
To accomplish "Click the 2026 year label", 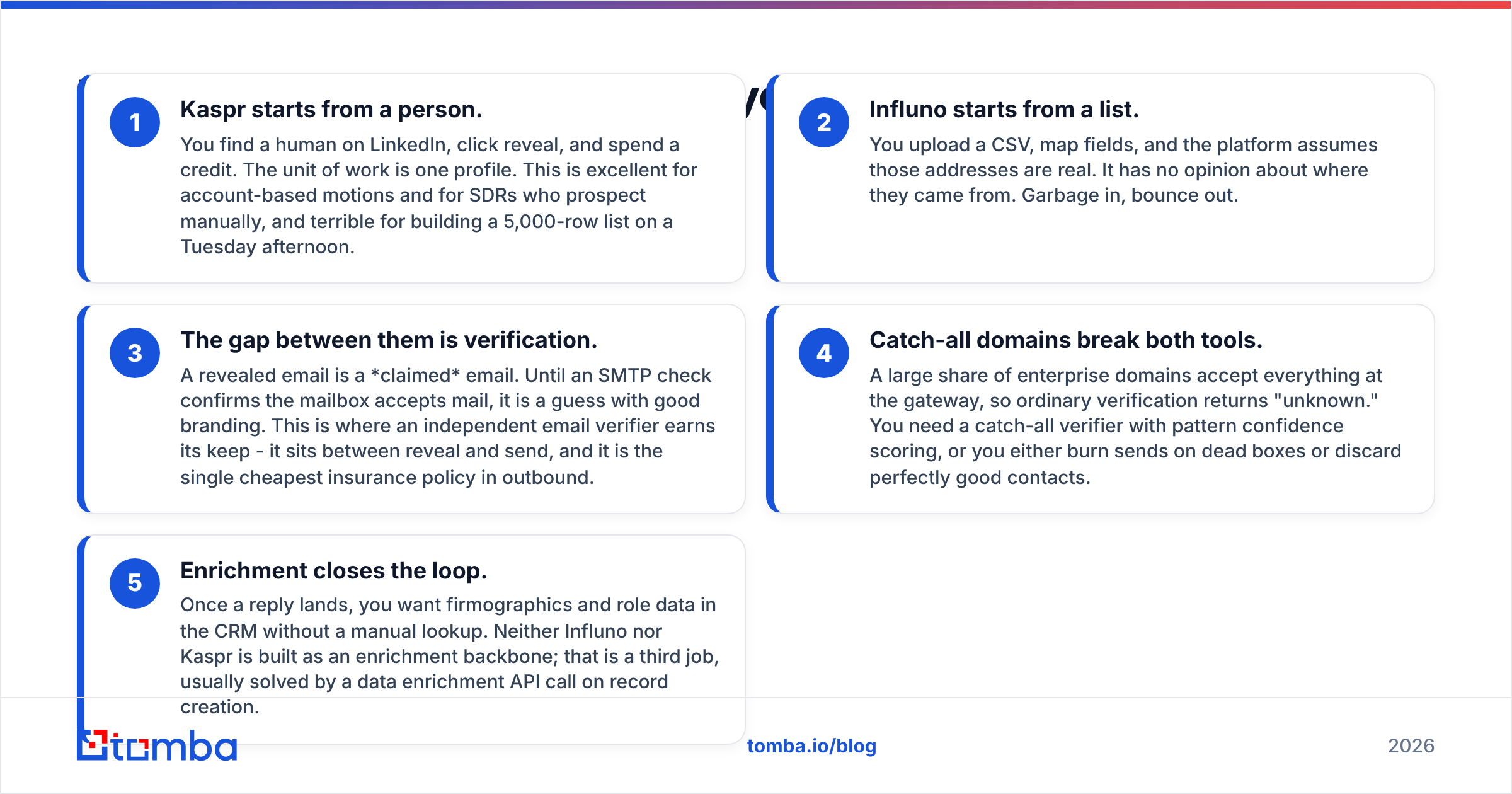I will pyautogui.click(x=1411, y=746).
